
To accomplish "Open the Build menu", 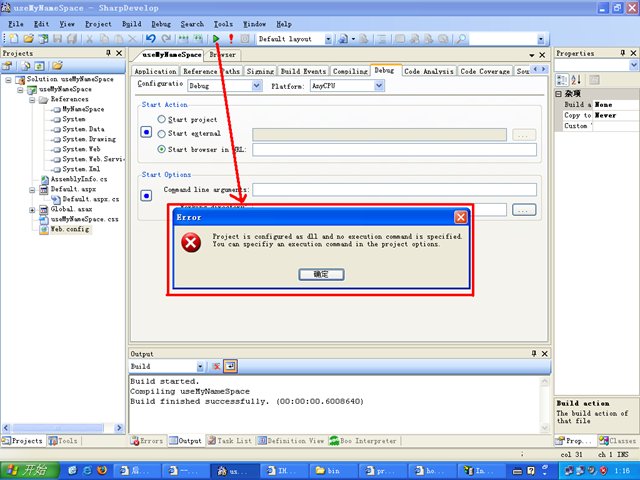I will pos(131,23).
